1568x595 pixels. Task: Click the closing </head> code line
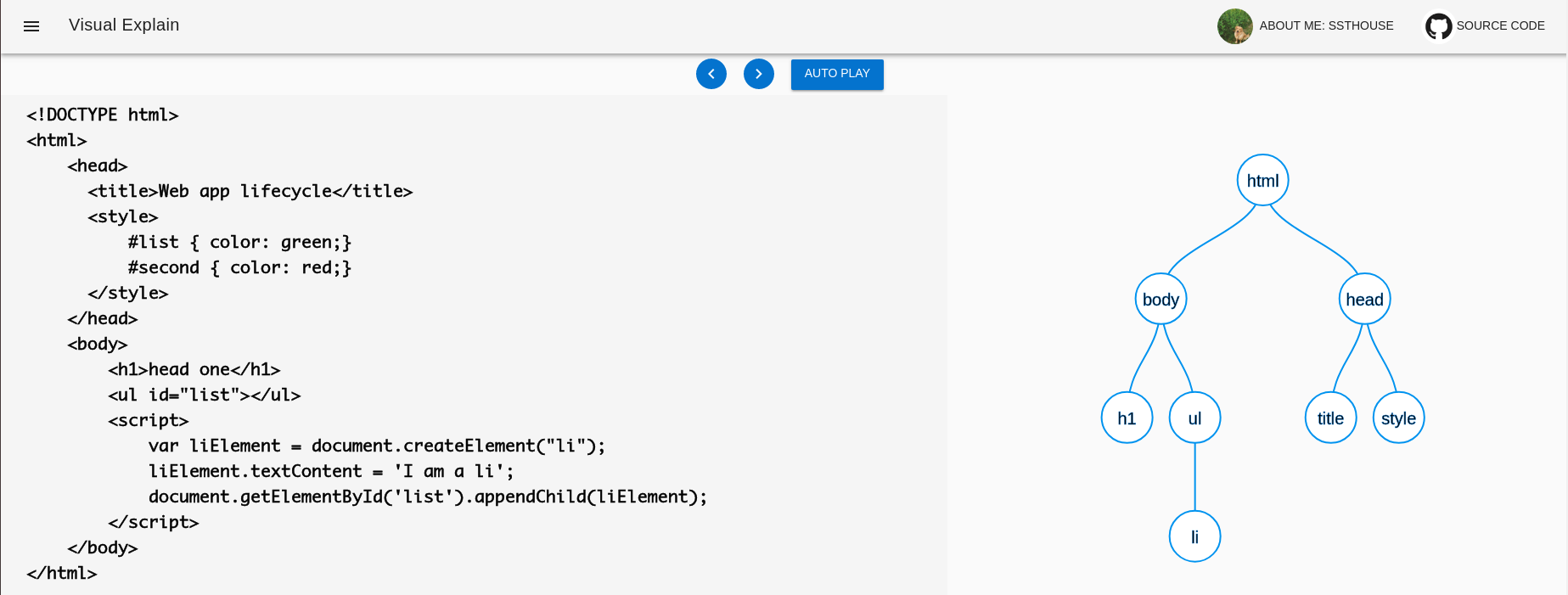pos(103,318)
